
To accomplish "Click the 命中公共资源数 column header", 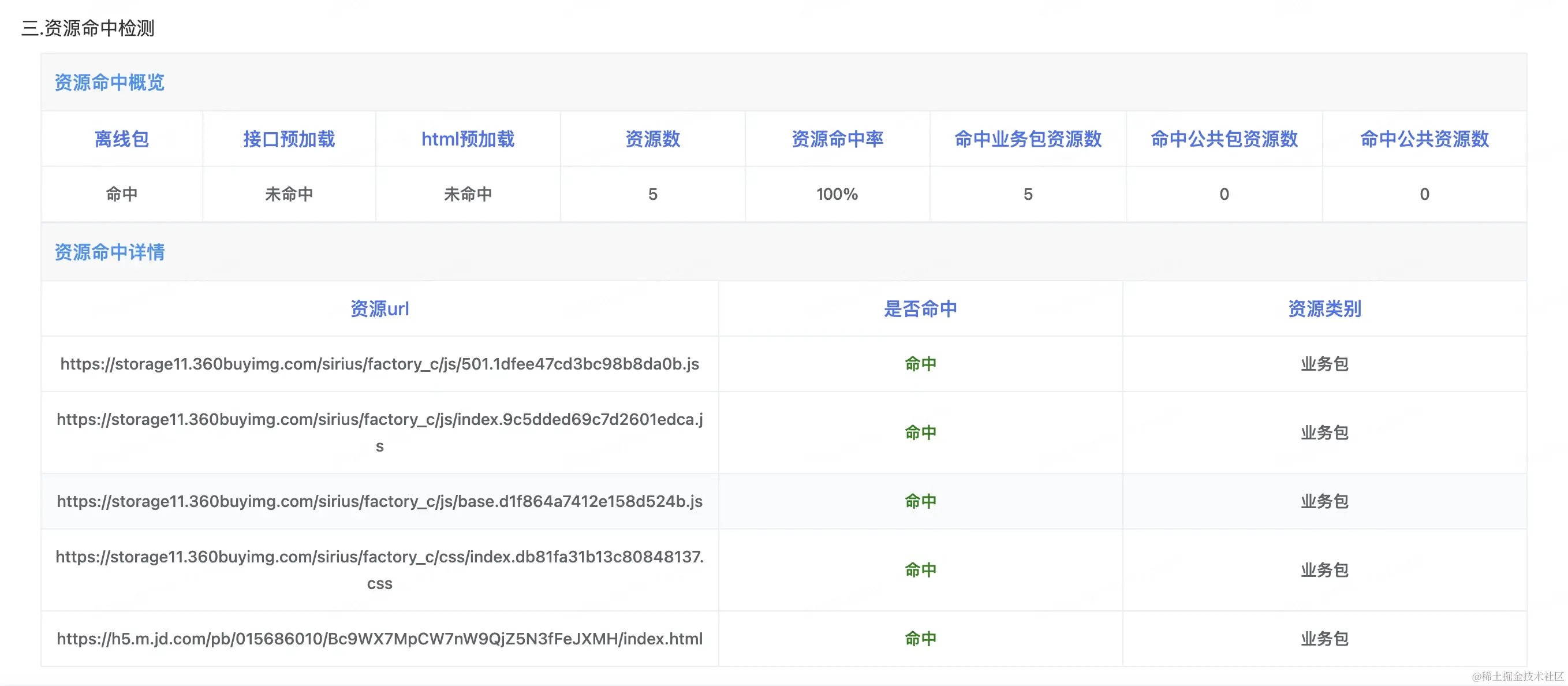I will click(1424, 139).
